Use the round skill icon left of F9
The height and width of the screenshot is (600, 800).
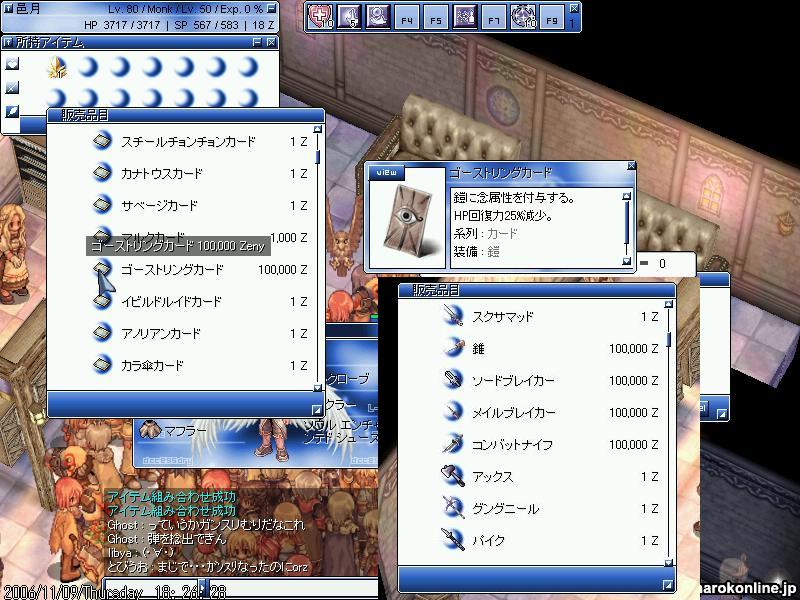(x=523, y=17)
